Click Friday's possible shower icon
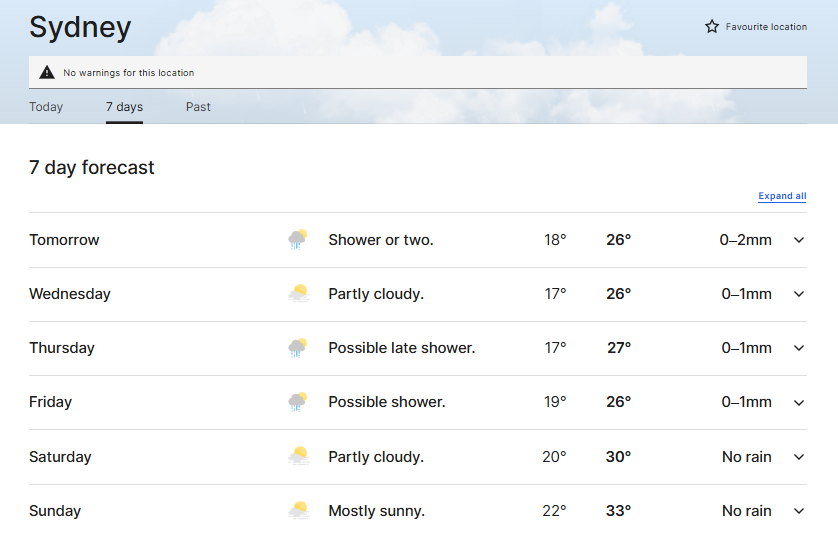 298,402
